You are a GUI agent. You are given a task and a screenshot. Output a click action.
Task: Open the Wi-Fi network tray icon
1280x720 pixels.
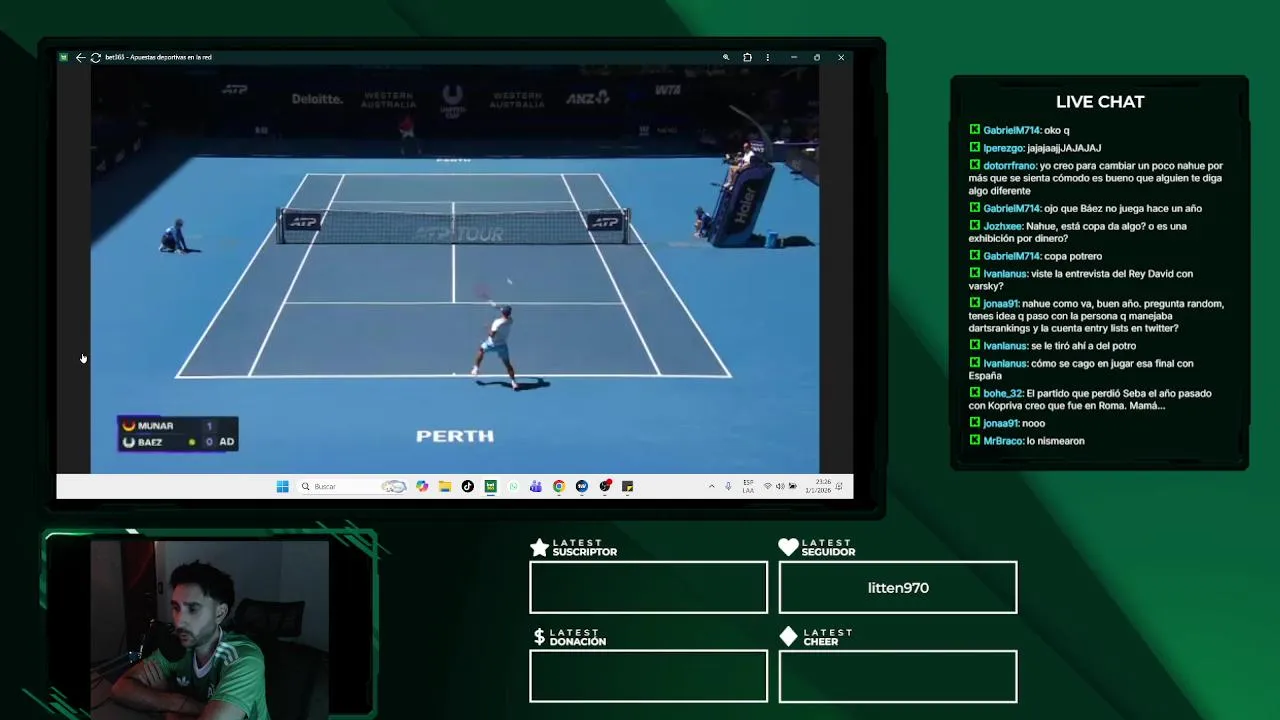[767, 486]
